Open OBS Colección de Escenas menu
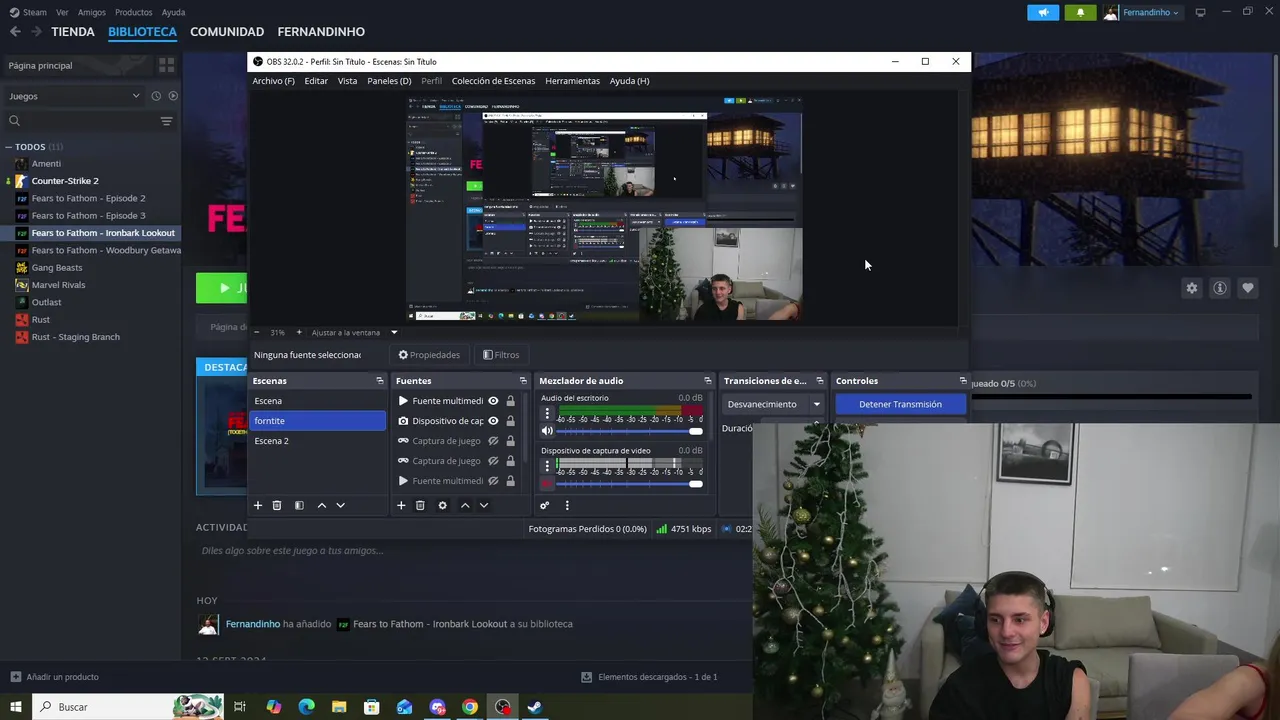Viewport: 1280px width, 720px height. pos(493,81)
